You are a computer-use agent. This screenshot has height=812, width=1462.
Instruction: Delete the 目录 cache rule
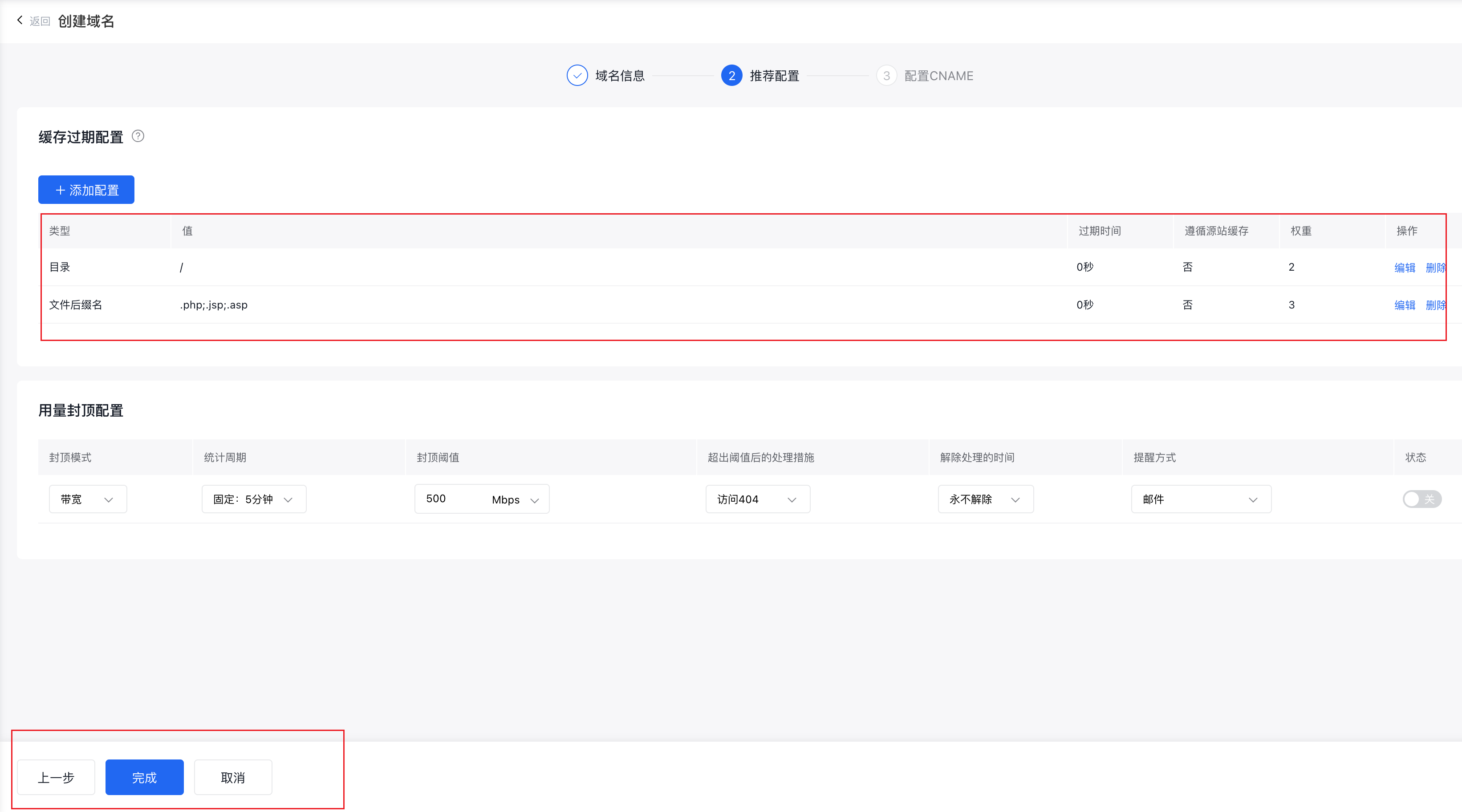[1435, 267]
